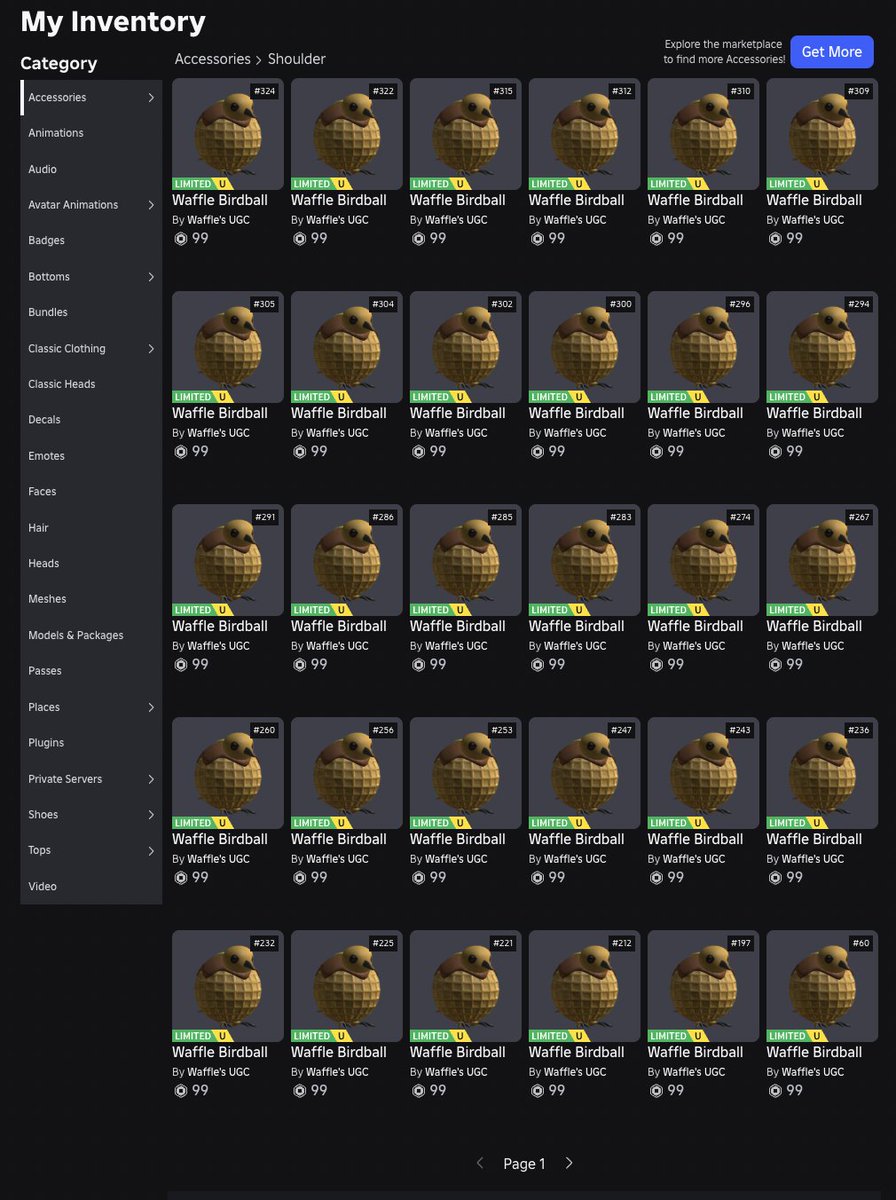Open the Birdball thumbnail tagged #212

[x=585, y=986]
